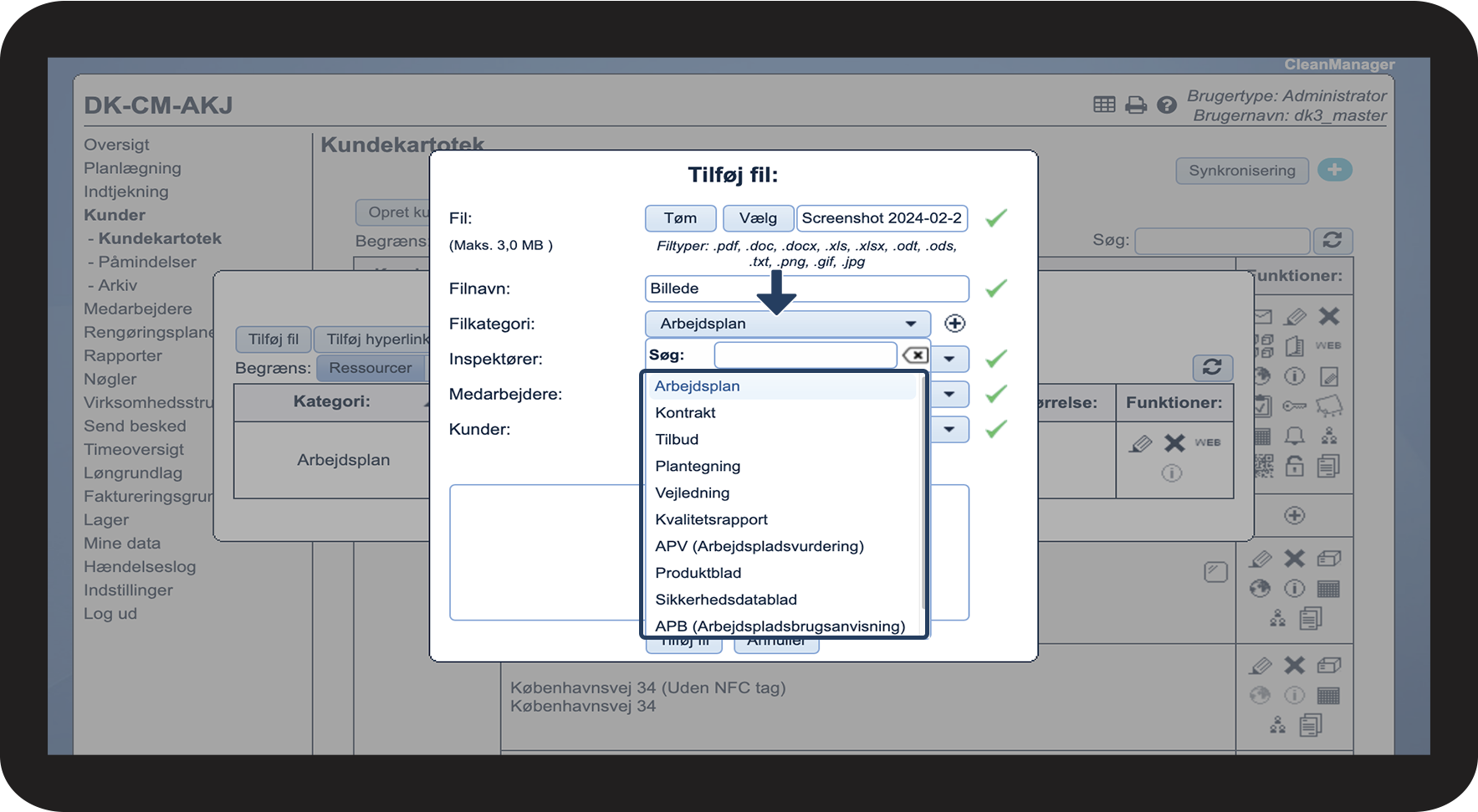The width and height of the screenshot is (1478, 812).
Task: Open Medarbejdere in the left sidebar
Action: [138, 309]
